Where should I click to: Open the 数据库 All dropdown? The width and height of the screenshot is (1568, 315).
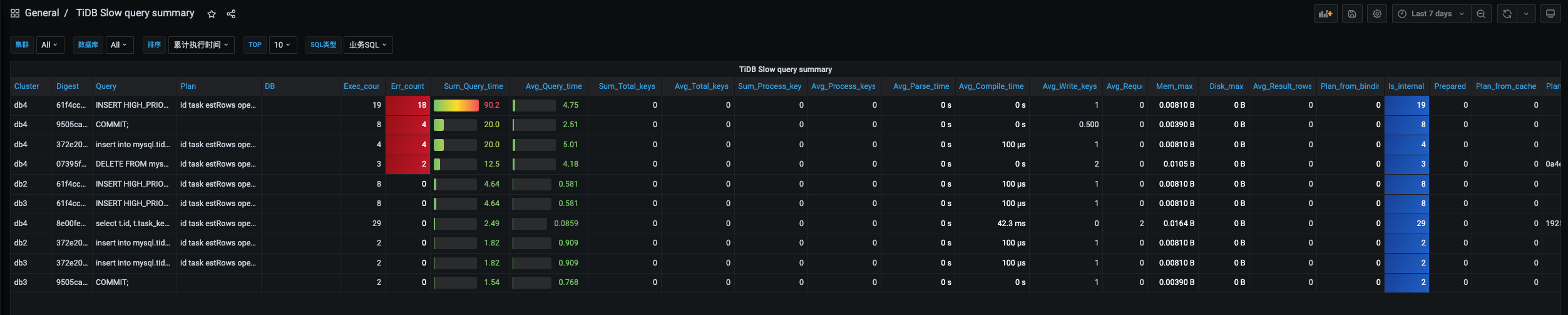pos(119,45)
